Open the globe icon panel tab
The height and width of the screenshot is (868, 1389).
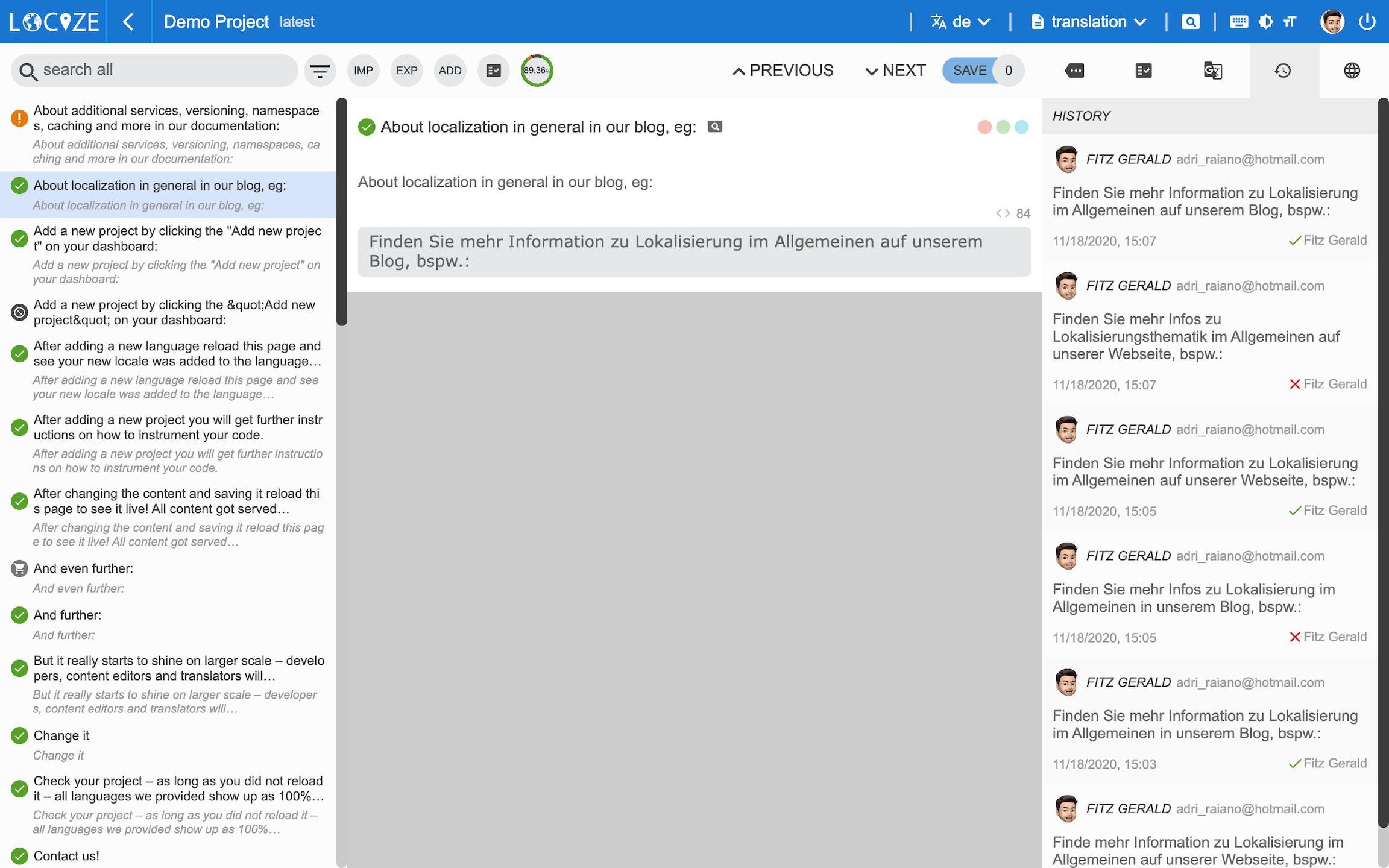(1352, 71)
